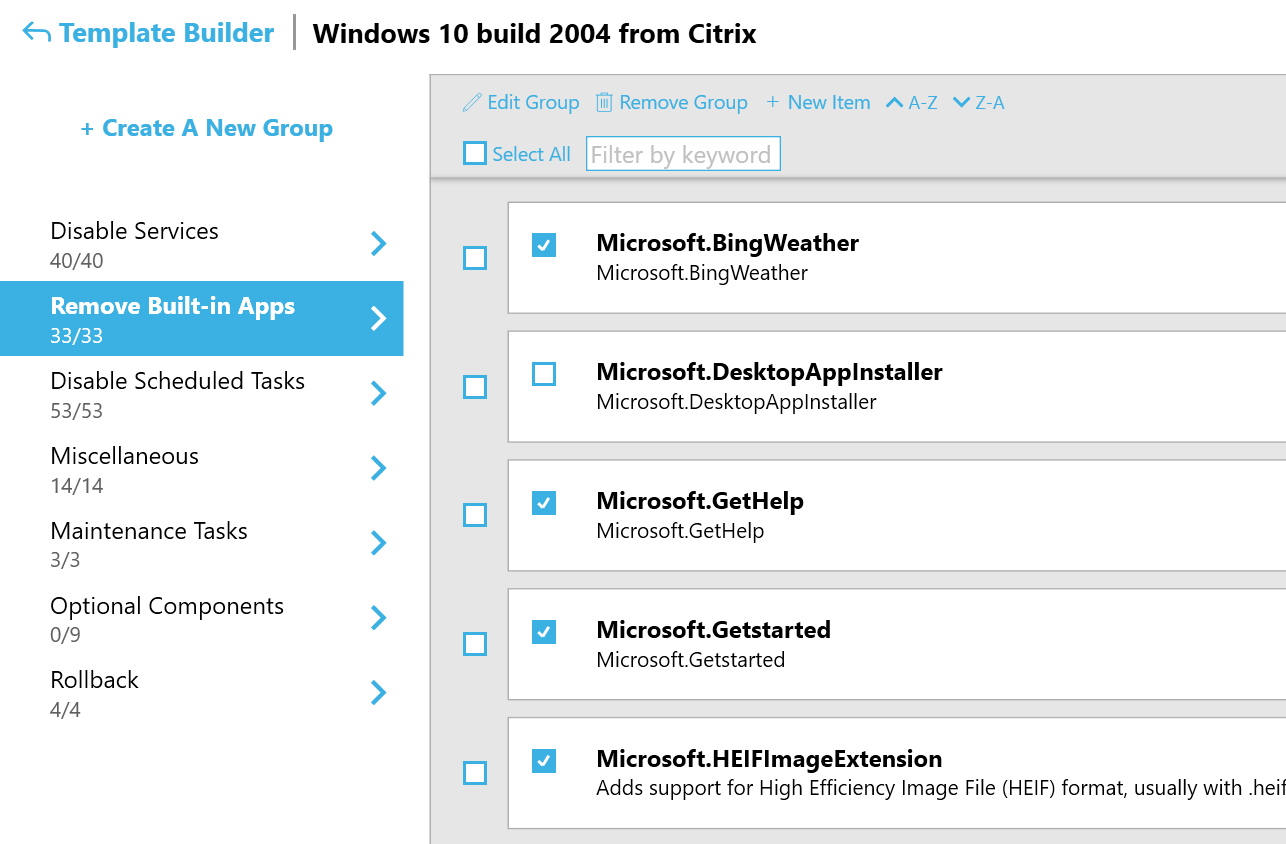Select the Optional Components group
The width and height of the screenshot is (1286, 844).
(x=202, y=619)
